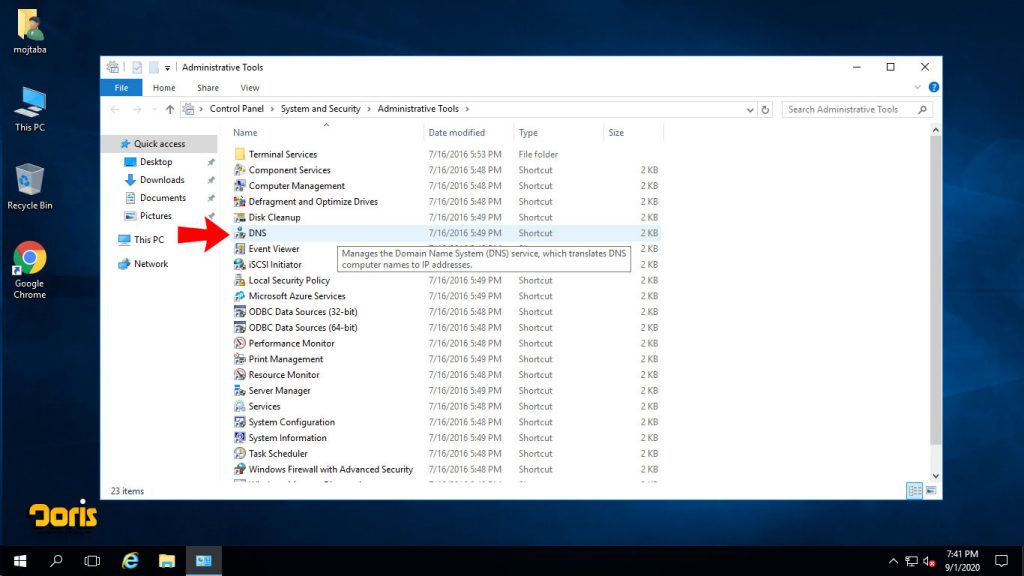This screenshot has height=576, width=1024.
Task: Open the address bar history dropdown
Action: point(750,110)
